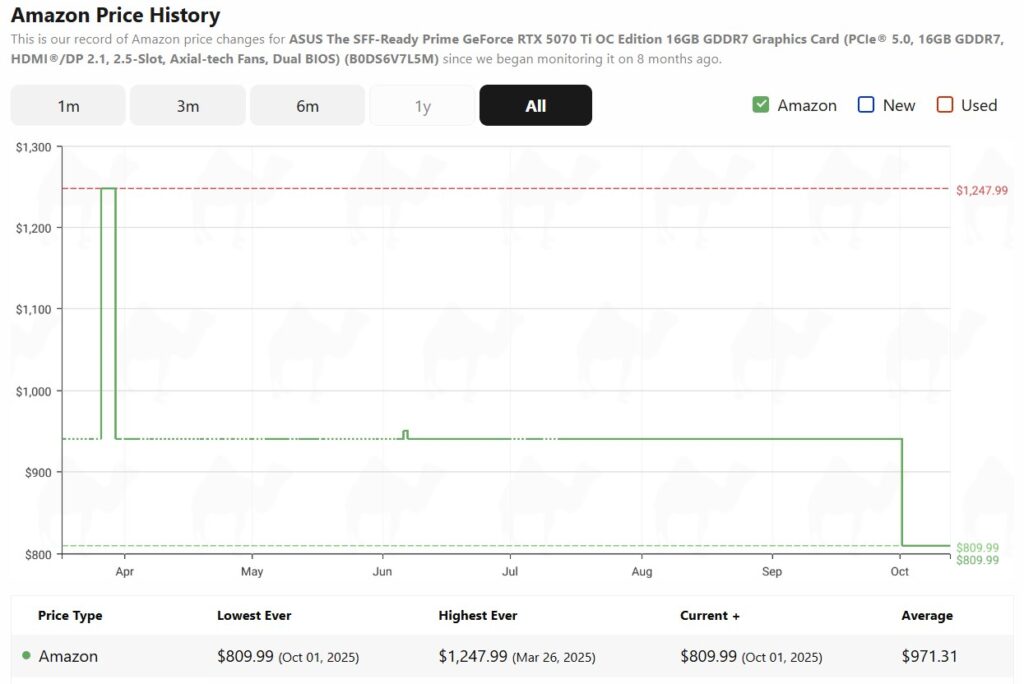
Task: Select the All time range button
Action: 535,106
